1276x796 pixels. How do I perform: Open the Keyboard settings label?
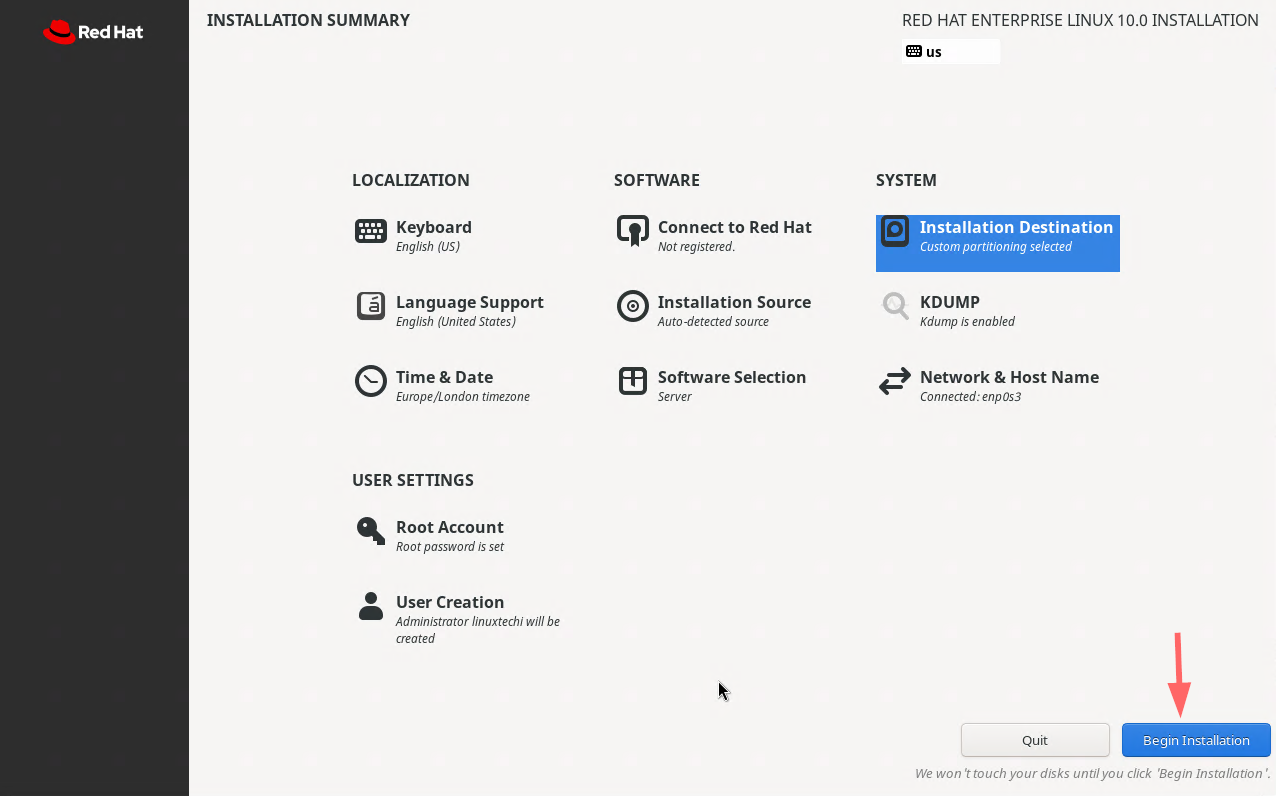coord(434,227)
